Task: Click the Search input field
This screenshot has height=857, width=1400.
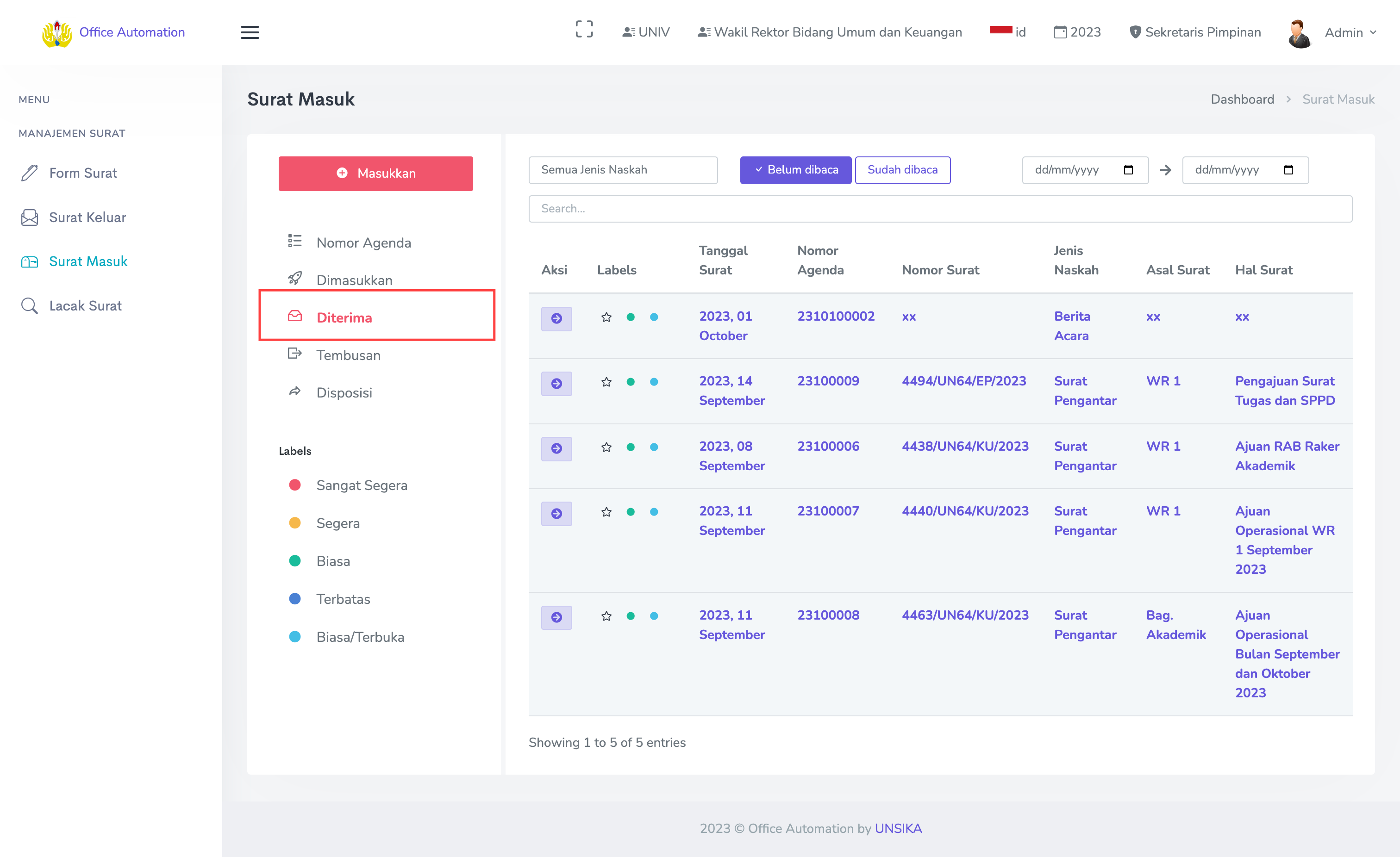Action: point(940,208)
